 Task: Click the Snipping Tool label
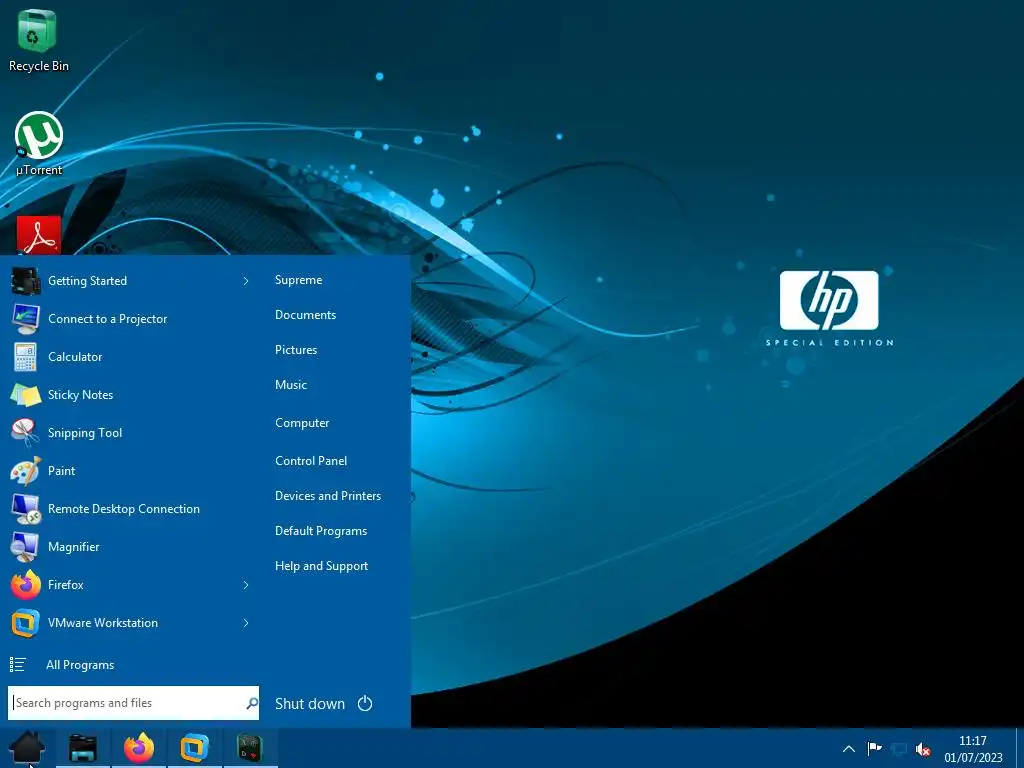(85, 433)
